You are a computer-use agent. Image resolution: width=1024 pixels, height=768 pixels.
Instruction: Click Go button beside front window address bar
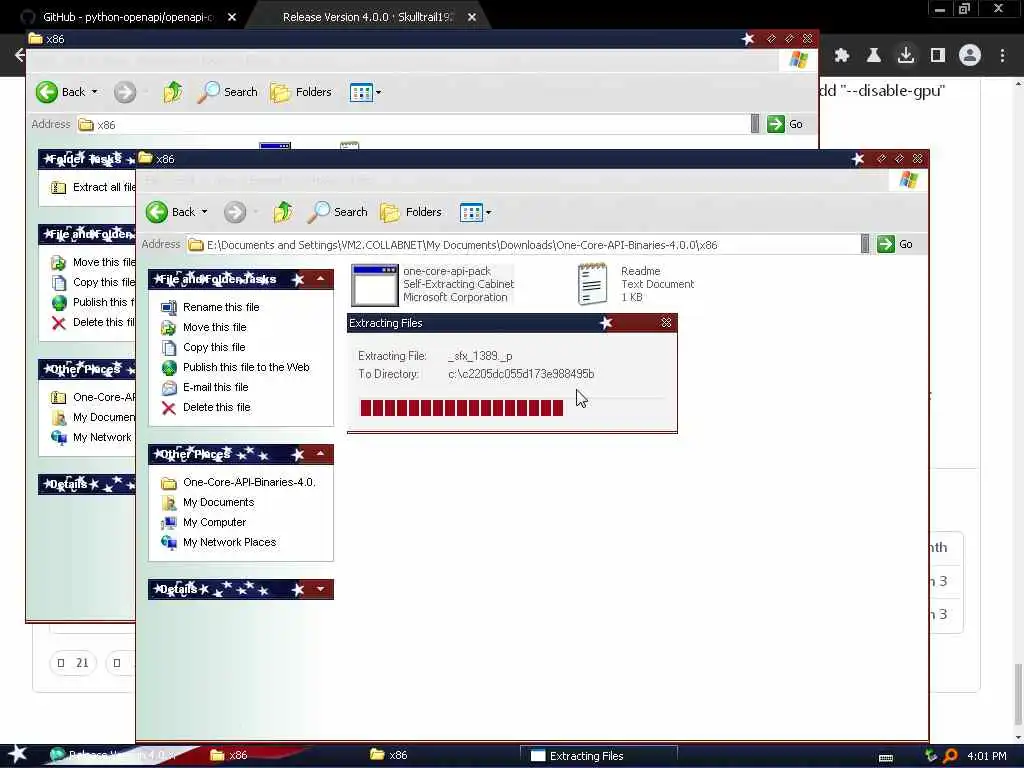pos(895,244)
